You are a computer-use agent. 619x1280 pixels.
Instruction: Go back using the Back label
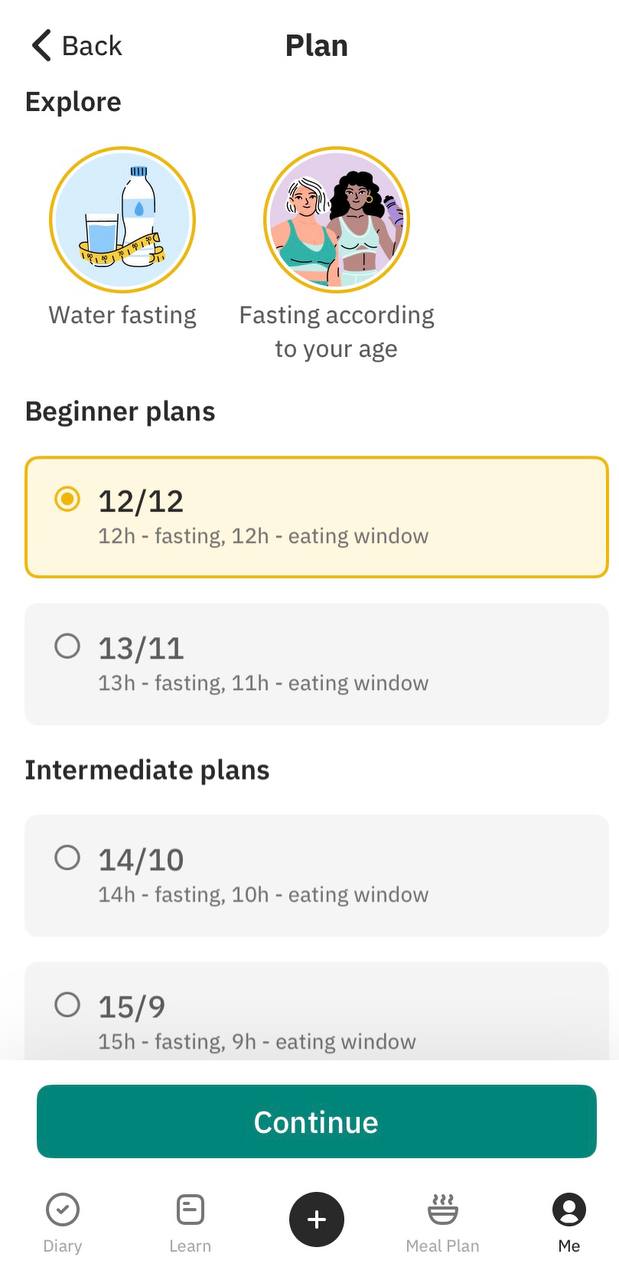pos(92,46)
